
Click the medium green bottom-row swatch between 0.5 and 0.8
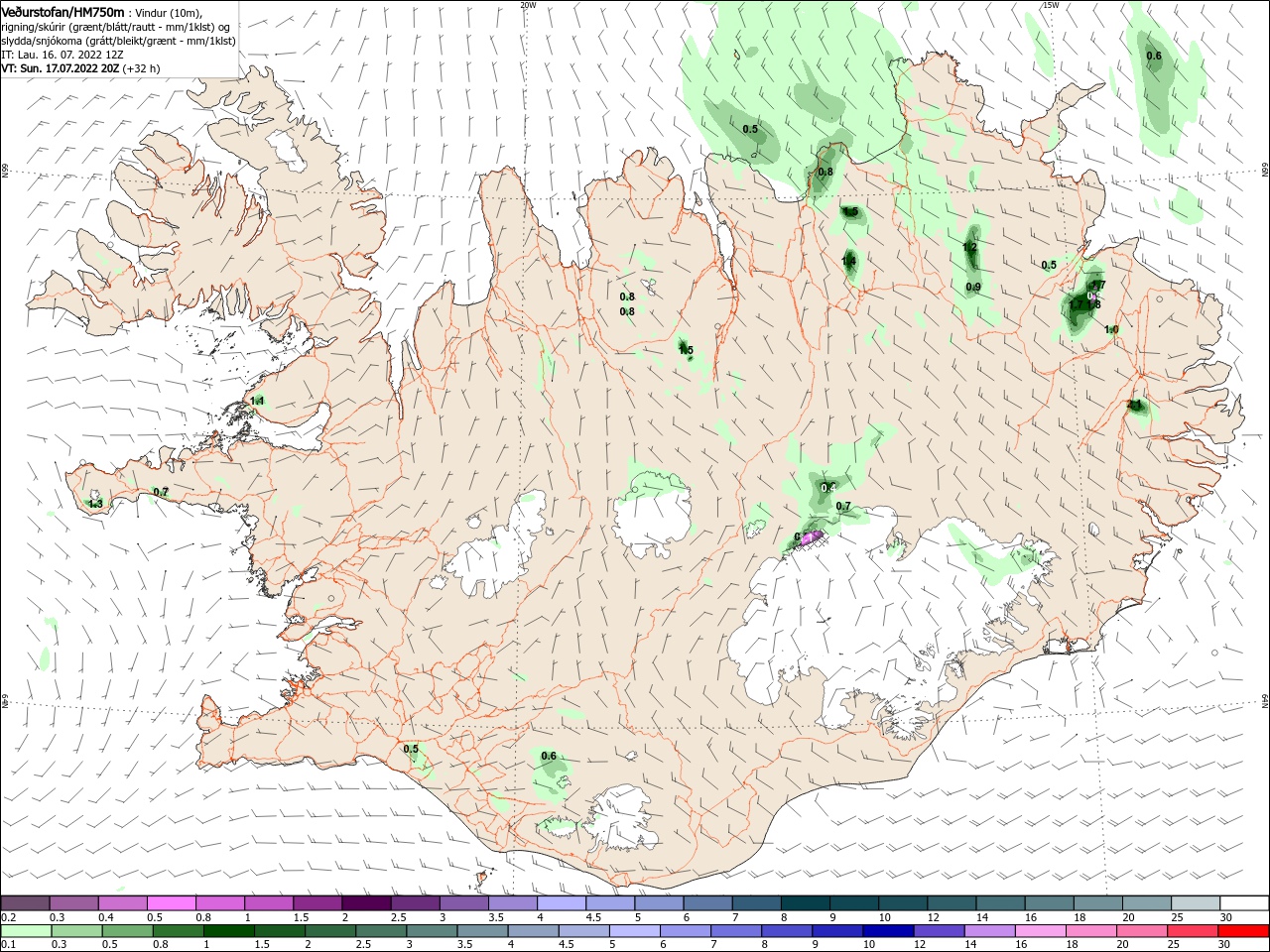coord(127,931)
